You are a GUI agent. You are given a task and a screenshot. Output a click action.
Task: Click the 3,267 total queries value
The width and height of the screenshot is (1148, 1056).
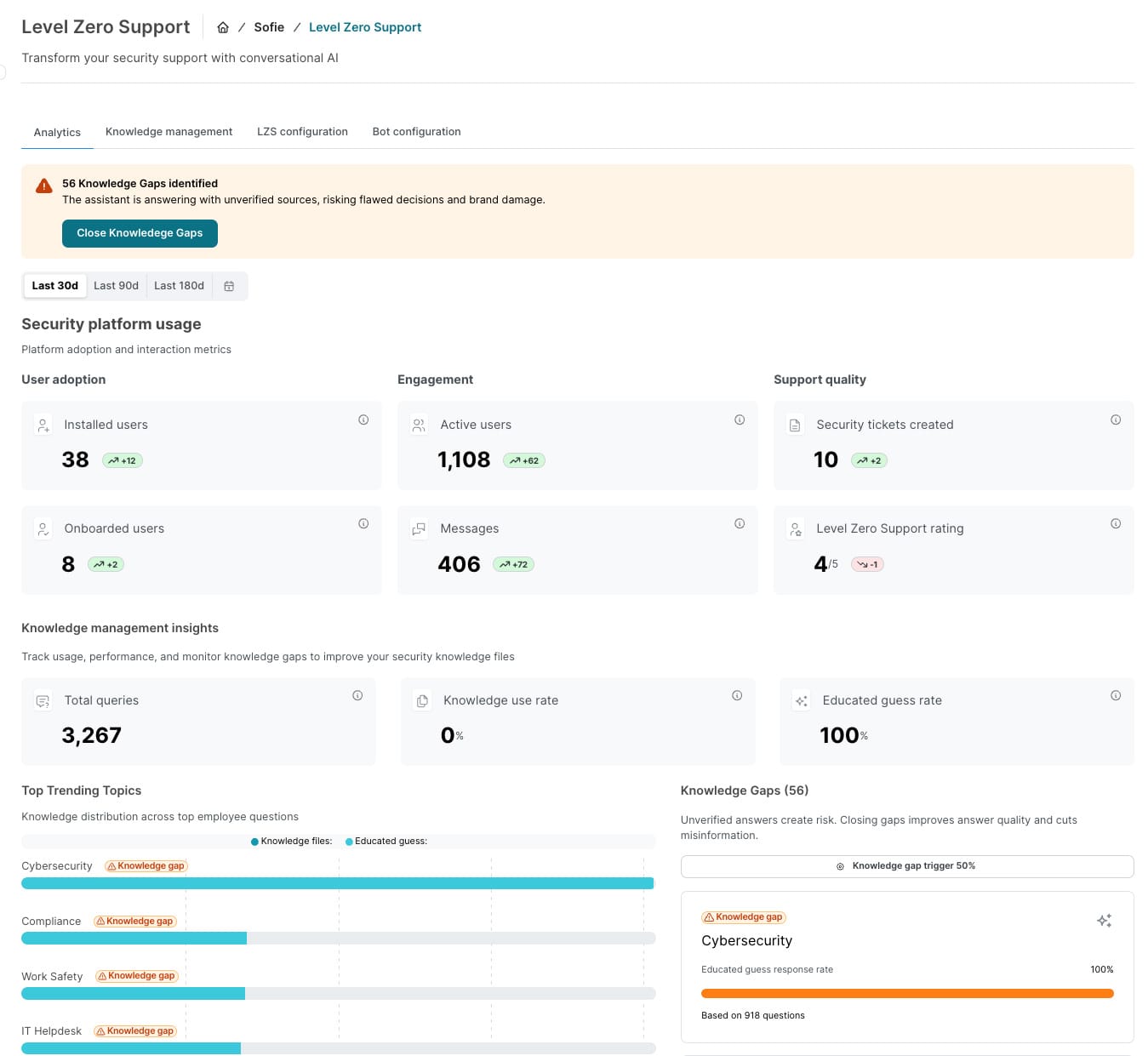[92, 735]
